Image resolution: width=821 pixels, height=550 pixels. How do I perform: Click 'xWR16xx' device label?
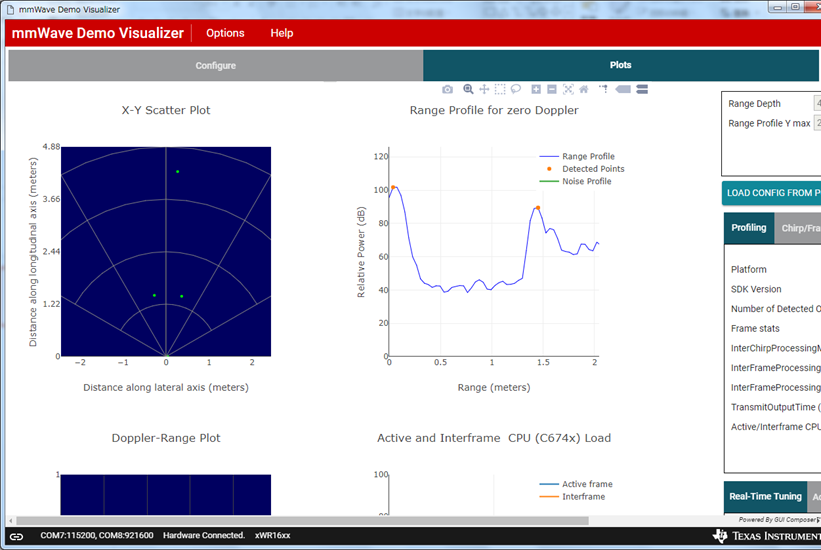(x=272, y=535)
